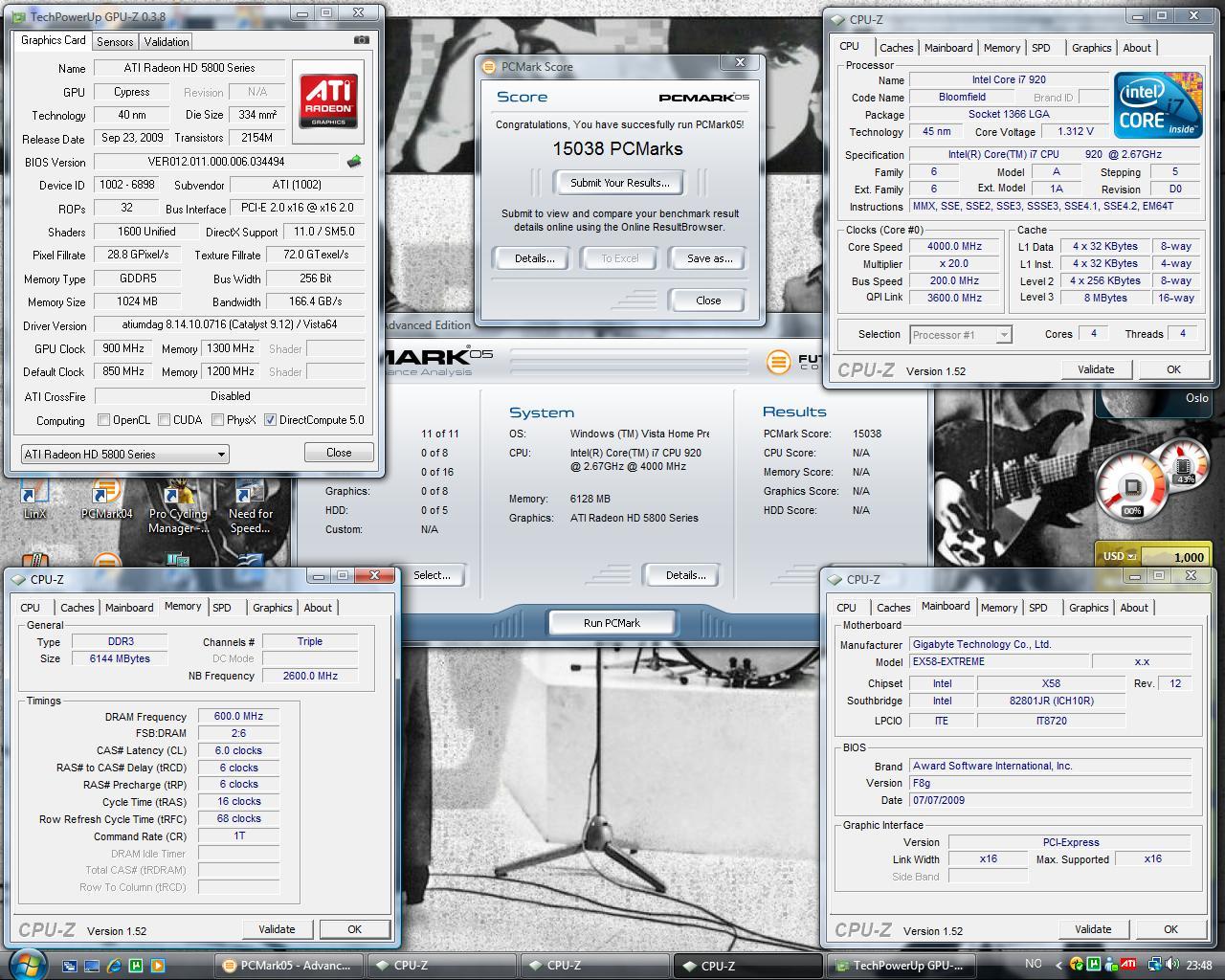This screenshot has width=1225, height=980.
Task: Click Select button in PCMark05 window
Action: click(432, 575)
